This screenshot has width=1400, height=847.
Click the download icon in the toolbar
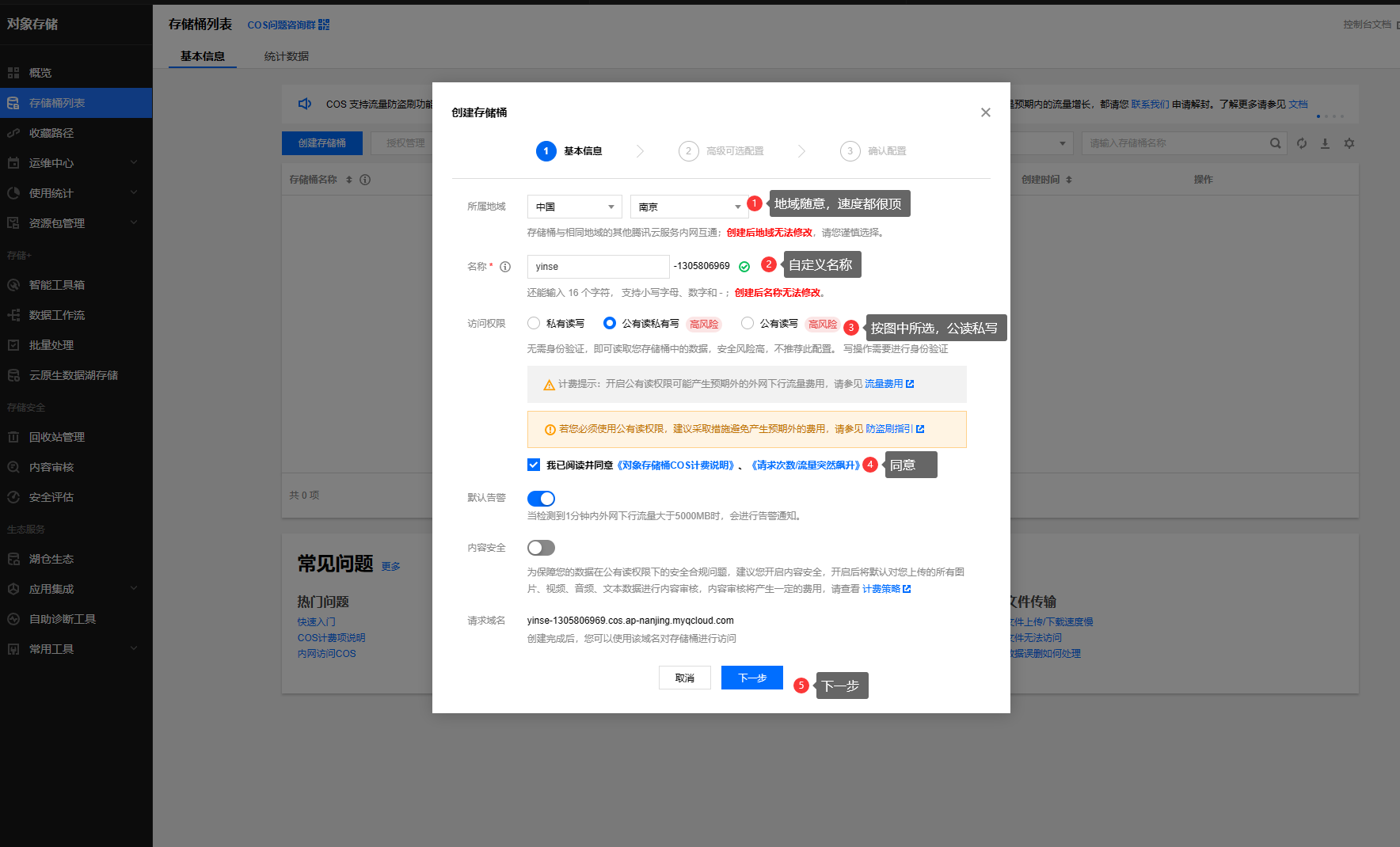[1325, 143]
